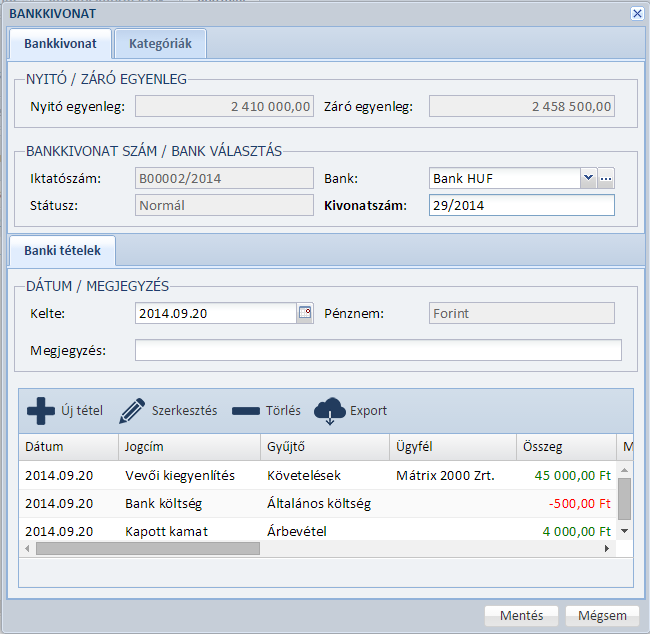Open the Banki tételek tab
The image size is (650, 634).
(x=62, y=250)
